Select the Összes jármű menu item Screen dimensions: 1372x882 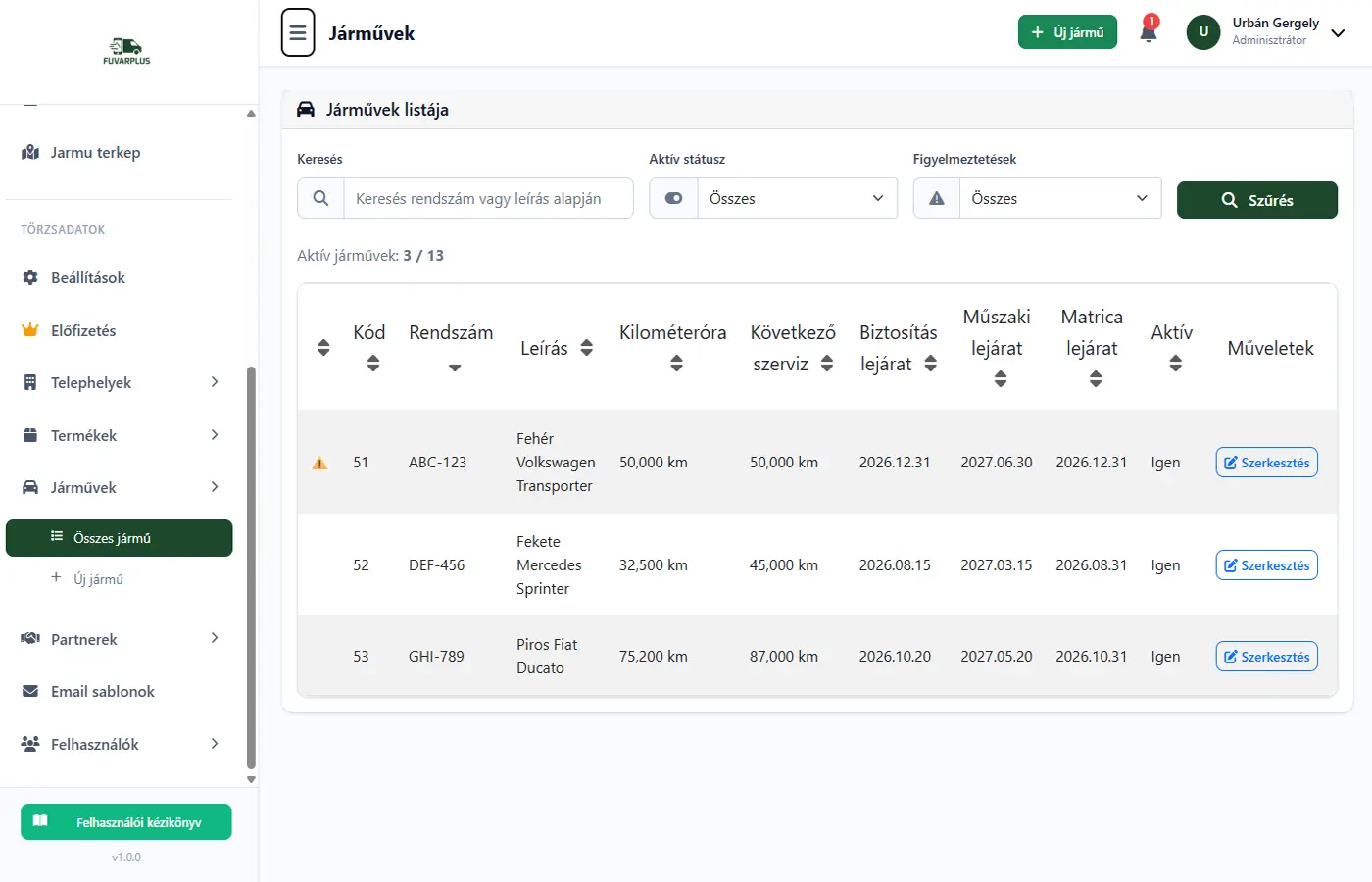pos(119,538)
